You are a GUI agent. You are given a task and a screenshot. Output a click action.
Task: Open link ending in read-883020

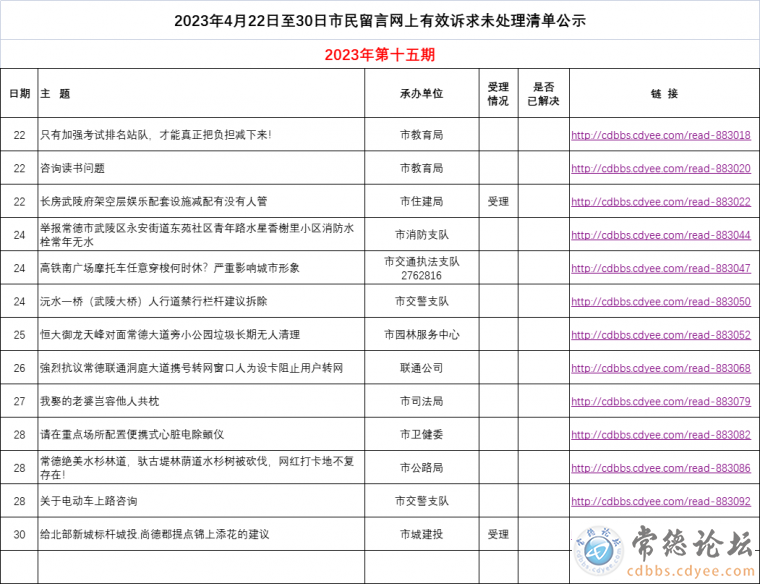(x=661, y=169)
